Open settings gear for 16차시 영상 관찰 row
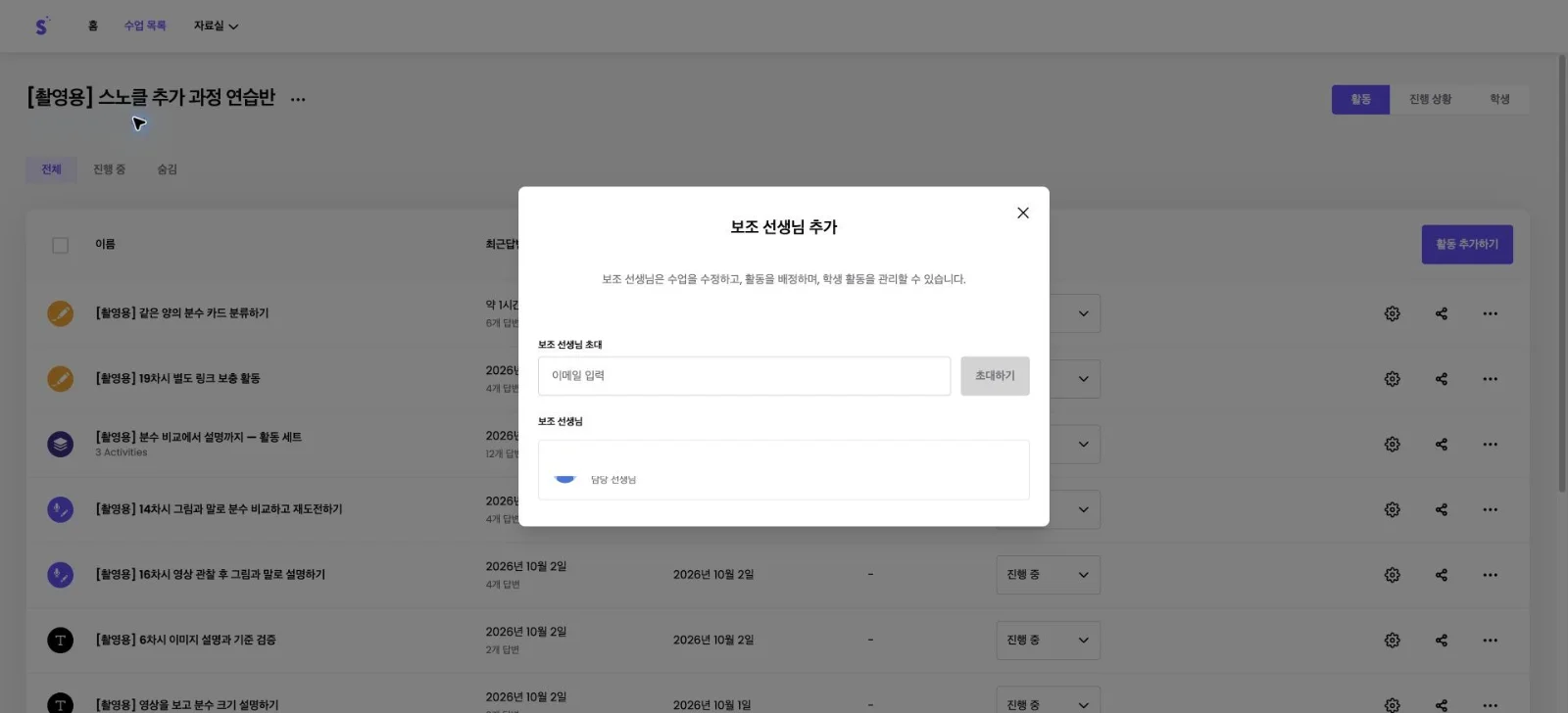Viewport: 1568px width, 713px height. point(1392,575)
